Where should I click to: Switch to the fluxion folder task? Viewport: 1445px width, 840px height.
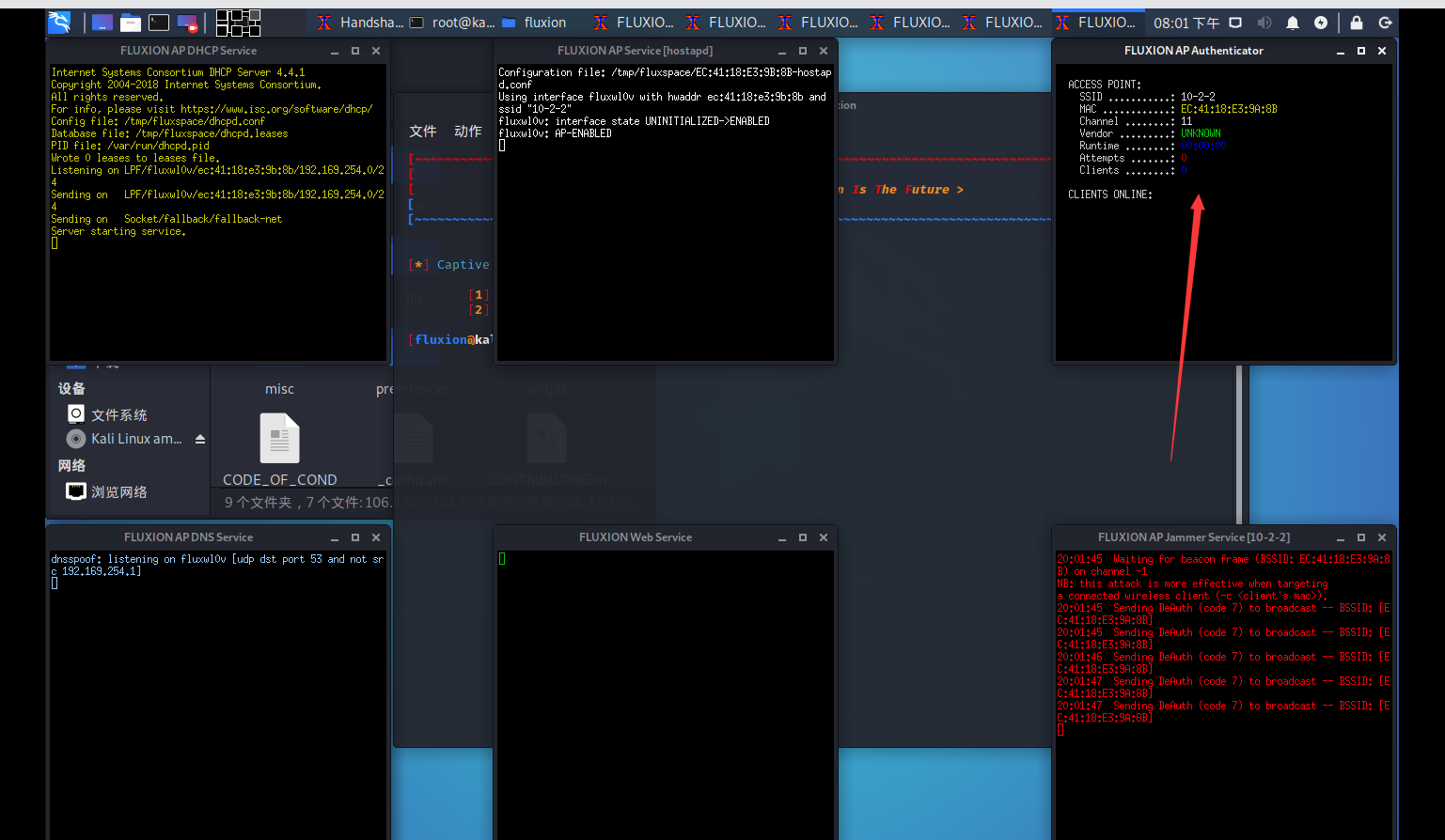click(534, 23)
